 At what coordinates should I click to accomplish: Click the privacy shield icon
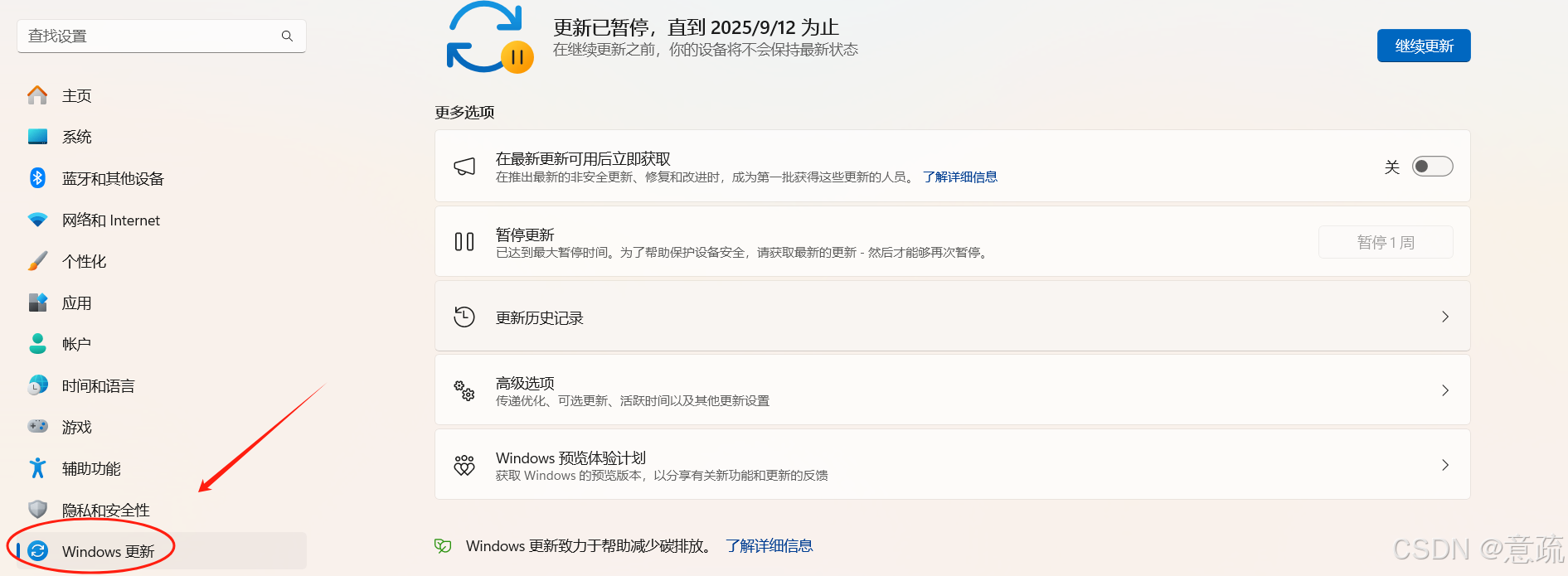click(x=37, y=509)
